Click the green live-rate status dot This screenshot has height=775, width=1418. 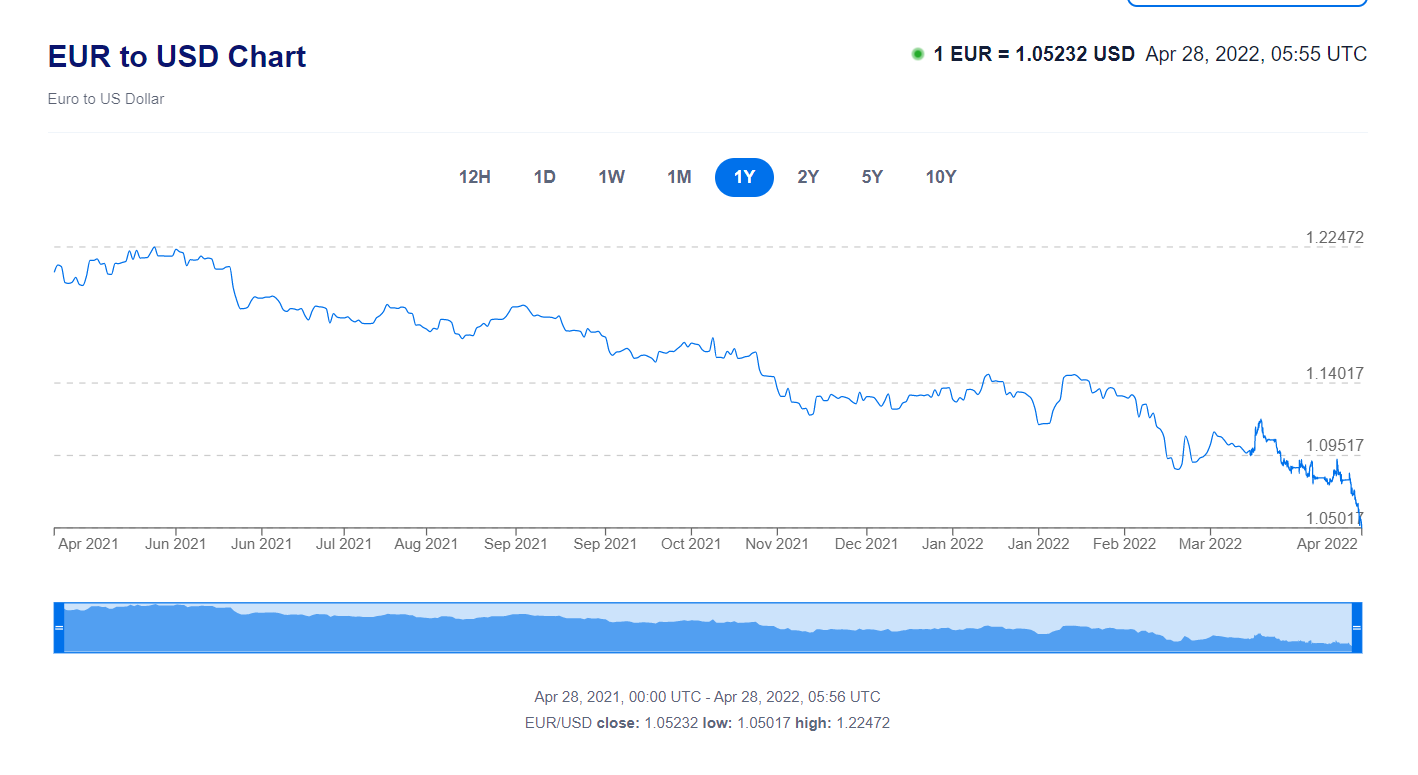click(918, 54)
